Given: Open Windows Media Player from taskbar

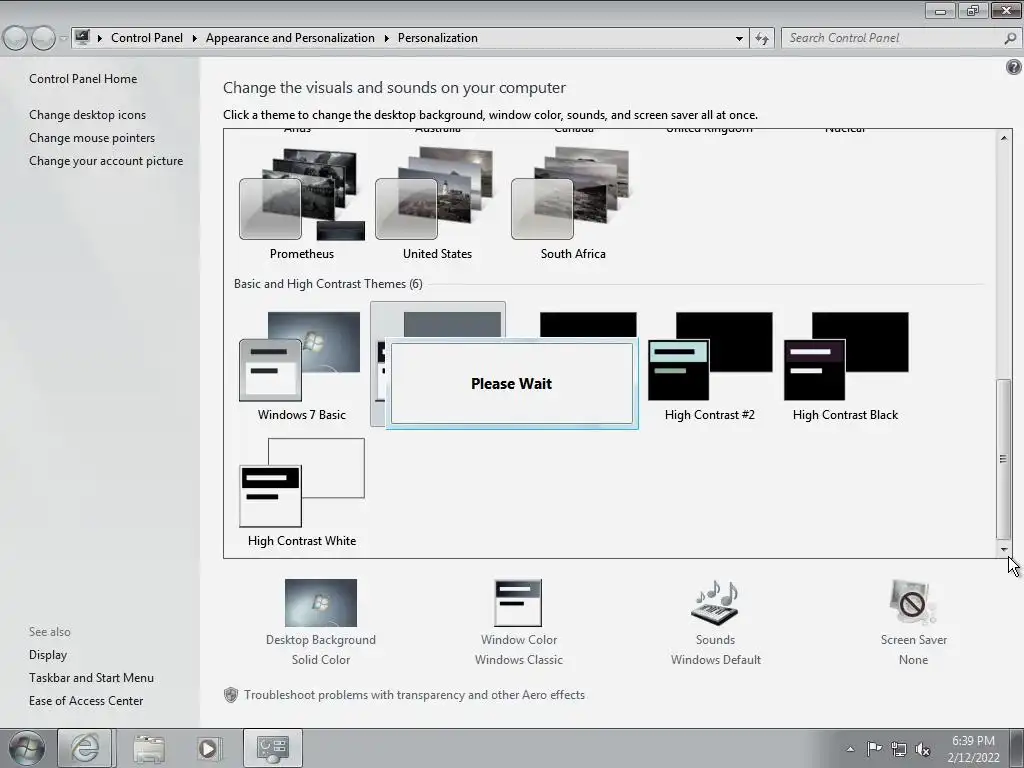Looking at the screenshot, I should (208, 748).
